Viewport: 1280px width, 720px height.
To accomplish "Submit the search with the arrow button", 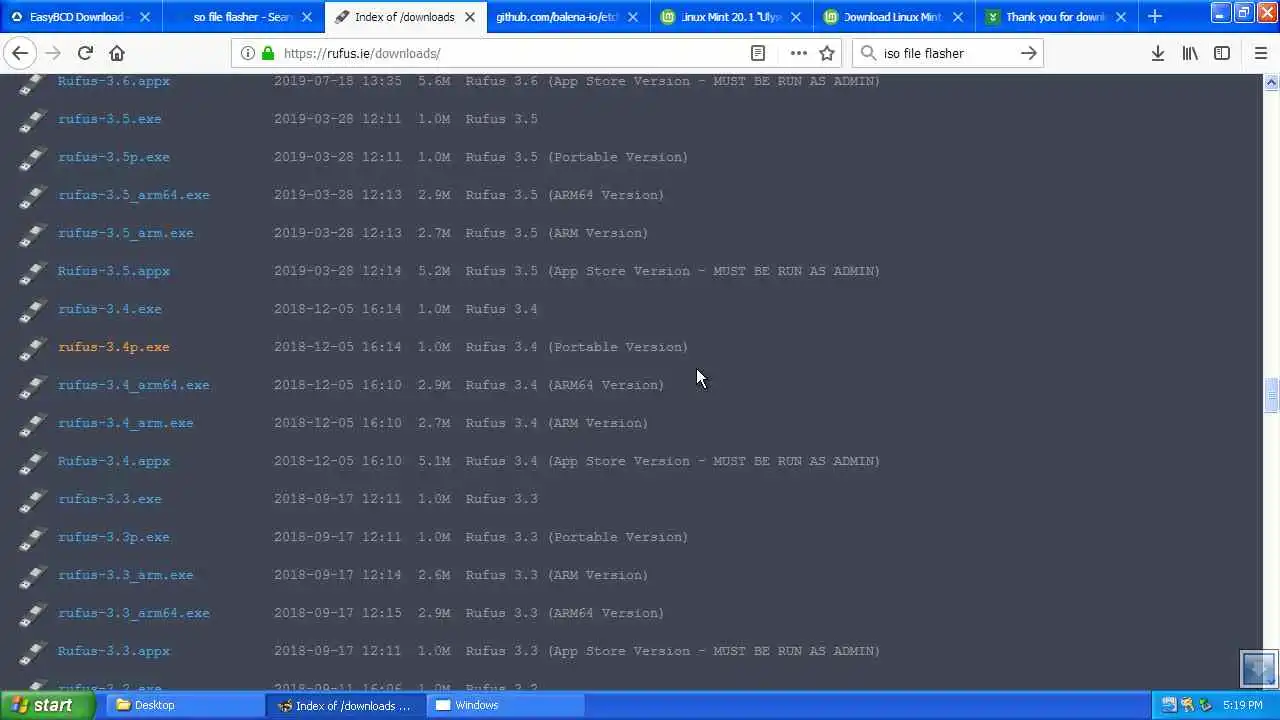I will 1028,53.
